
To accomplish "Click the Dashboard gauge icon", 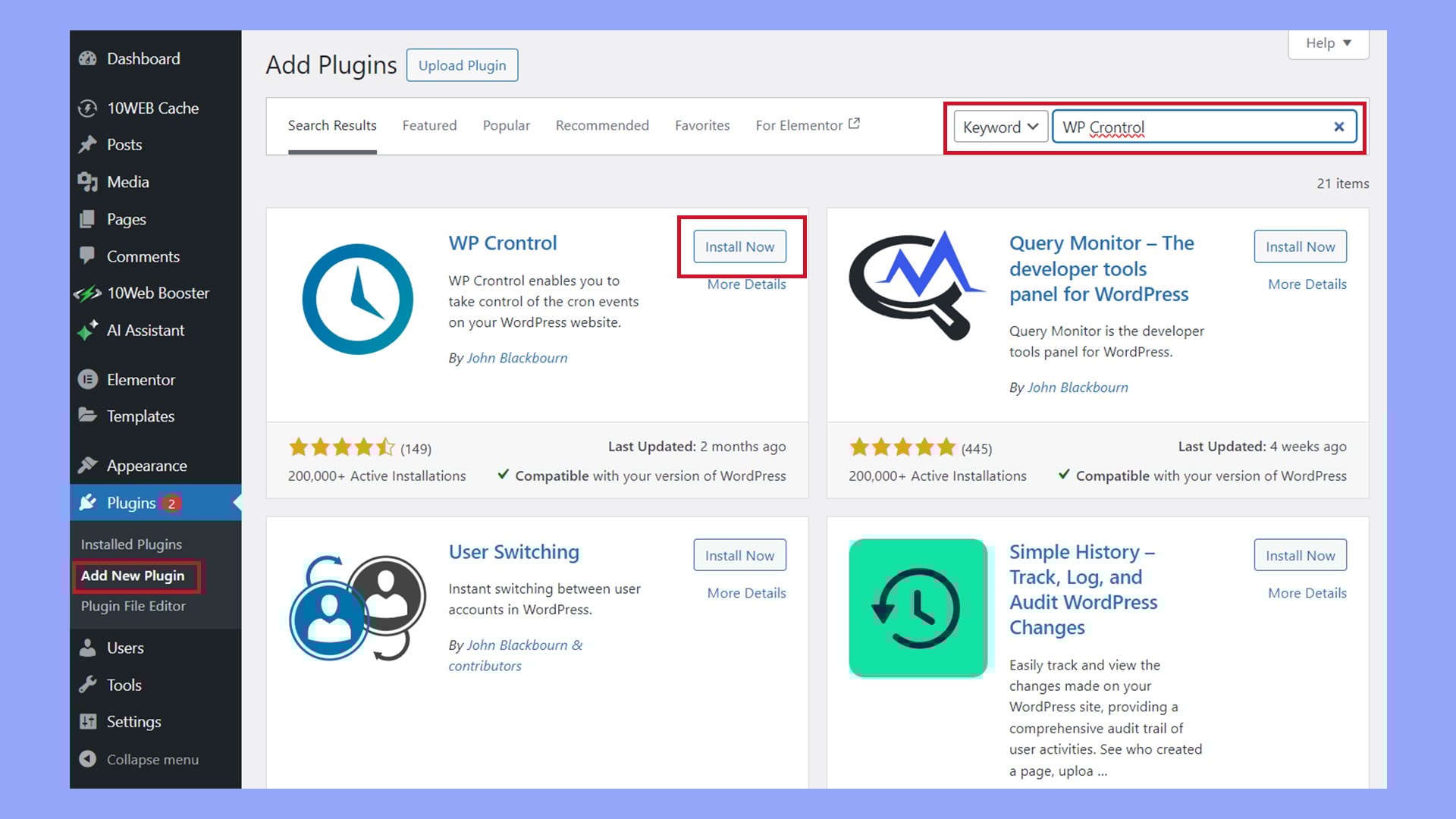I will coord(88,58).
